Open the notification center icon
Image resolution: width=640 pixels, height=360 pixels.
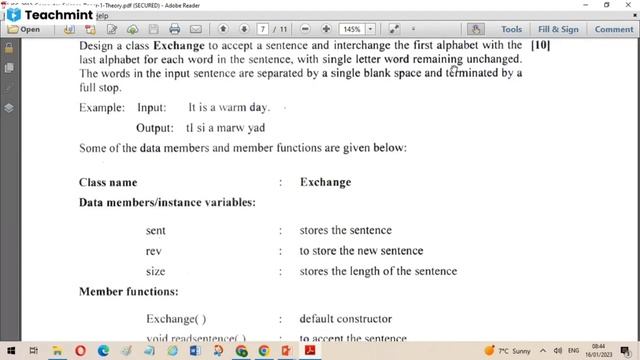[x=625, y=351]
